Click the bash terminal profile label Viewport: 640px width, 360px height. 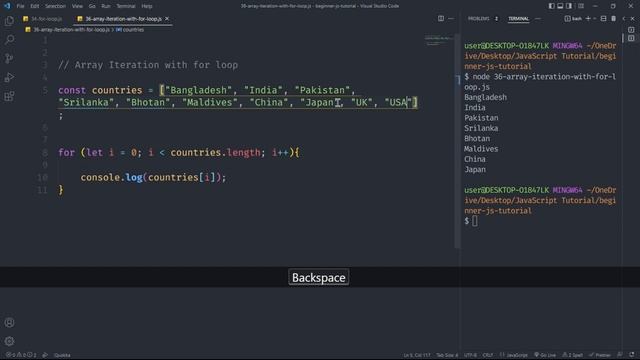tap(573, 18)
